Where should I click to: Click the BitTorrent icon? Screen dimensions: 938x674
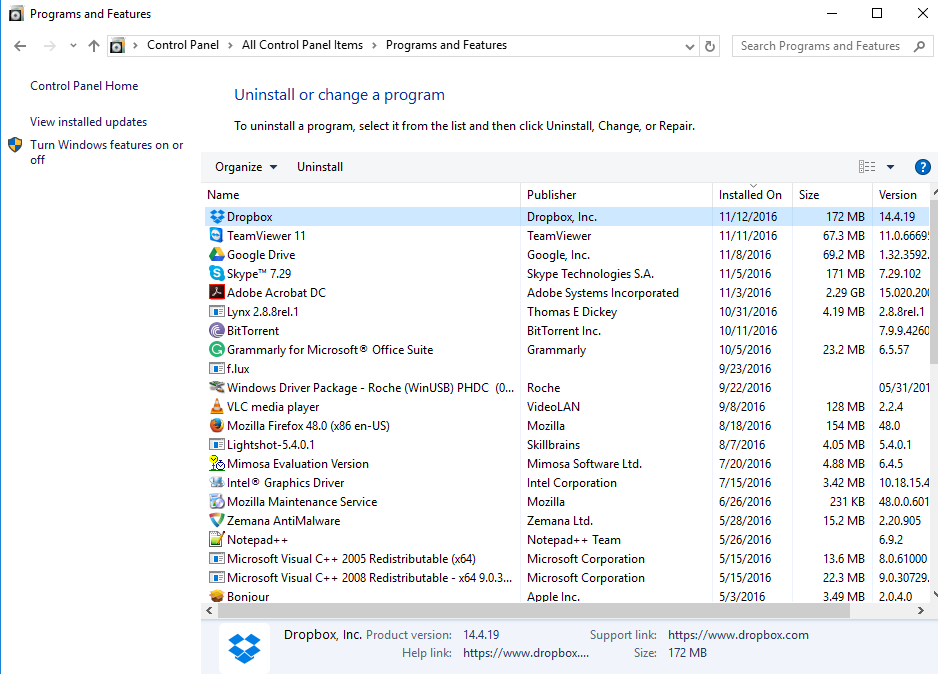point(217,331)
